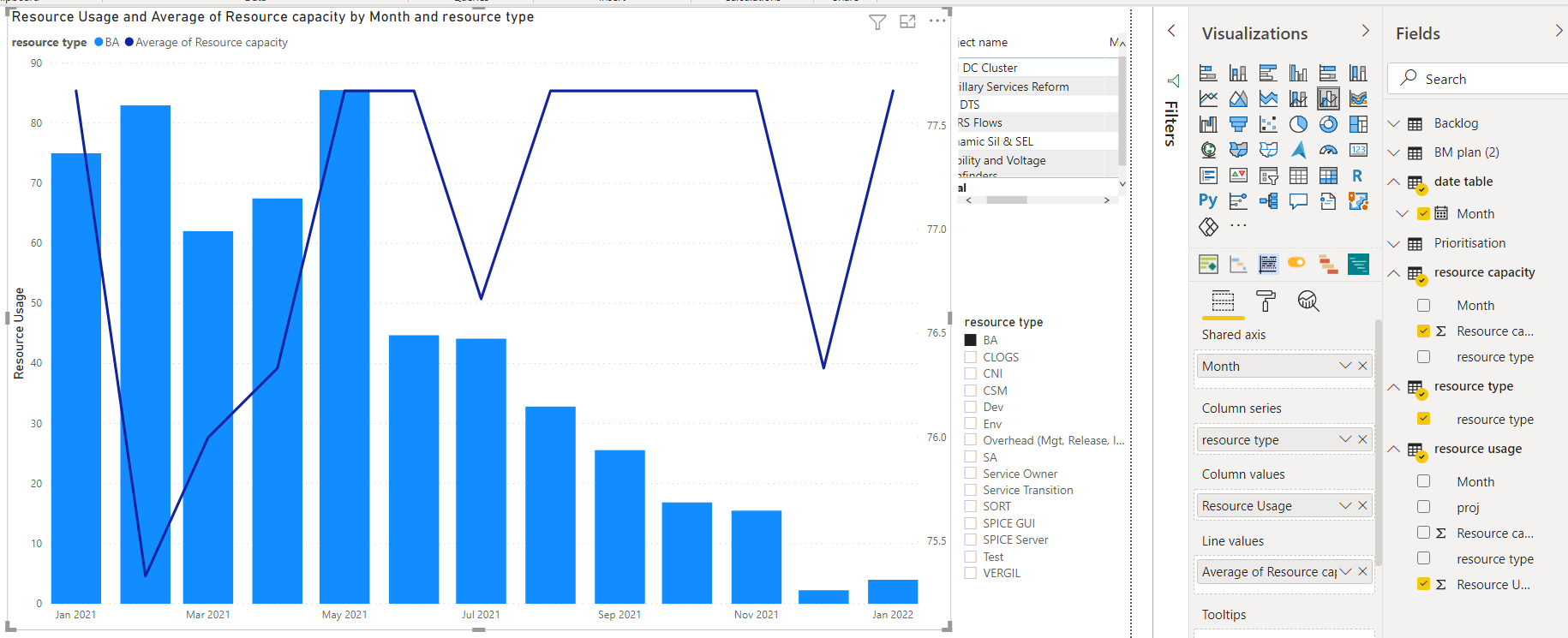Select the clustered column chart visual

1298,73
